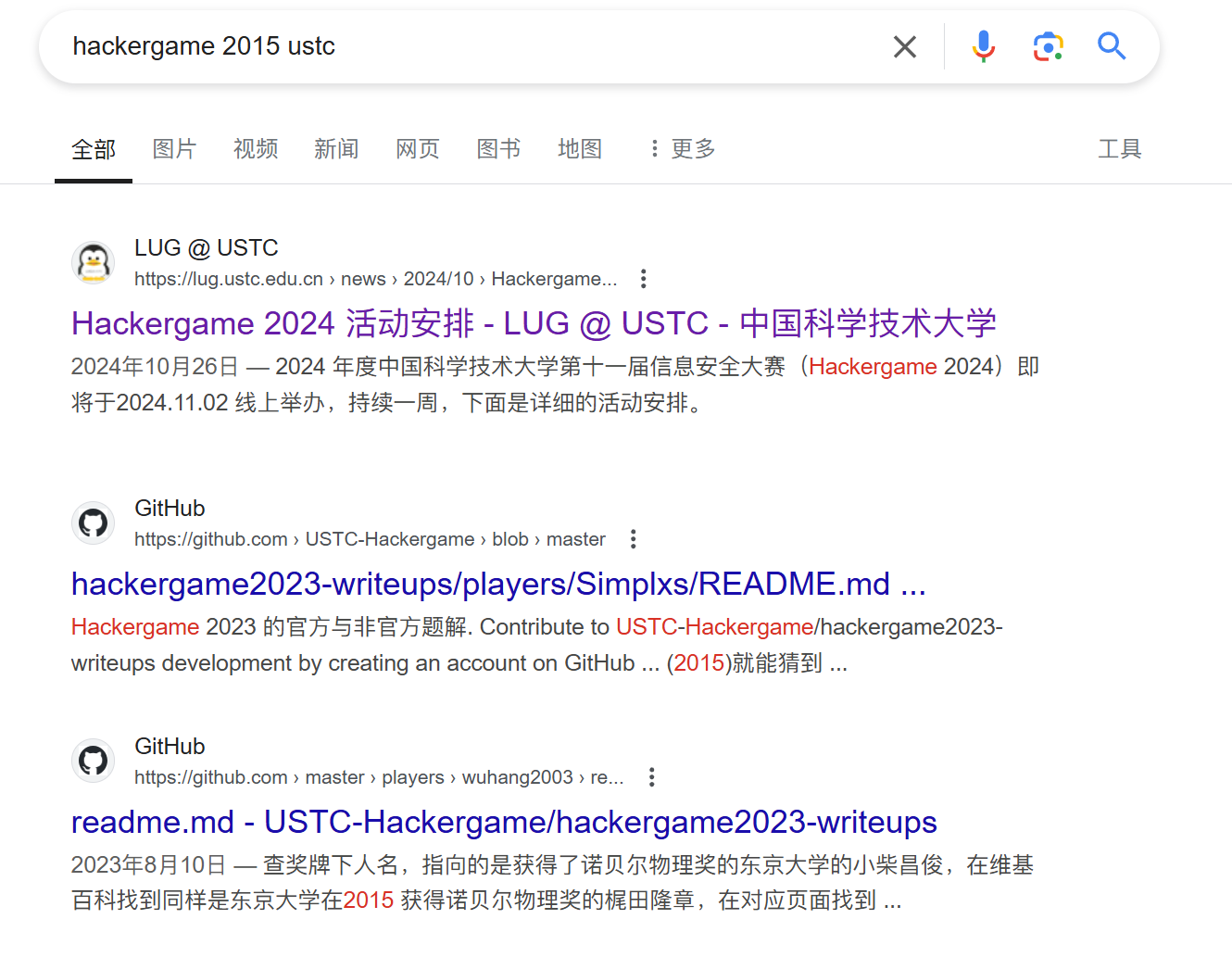
Task: Expand the 更多 search filters menu
Action: 682,149
